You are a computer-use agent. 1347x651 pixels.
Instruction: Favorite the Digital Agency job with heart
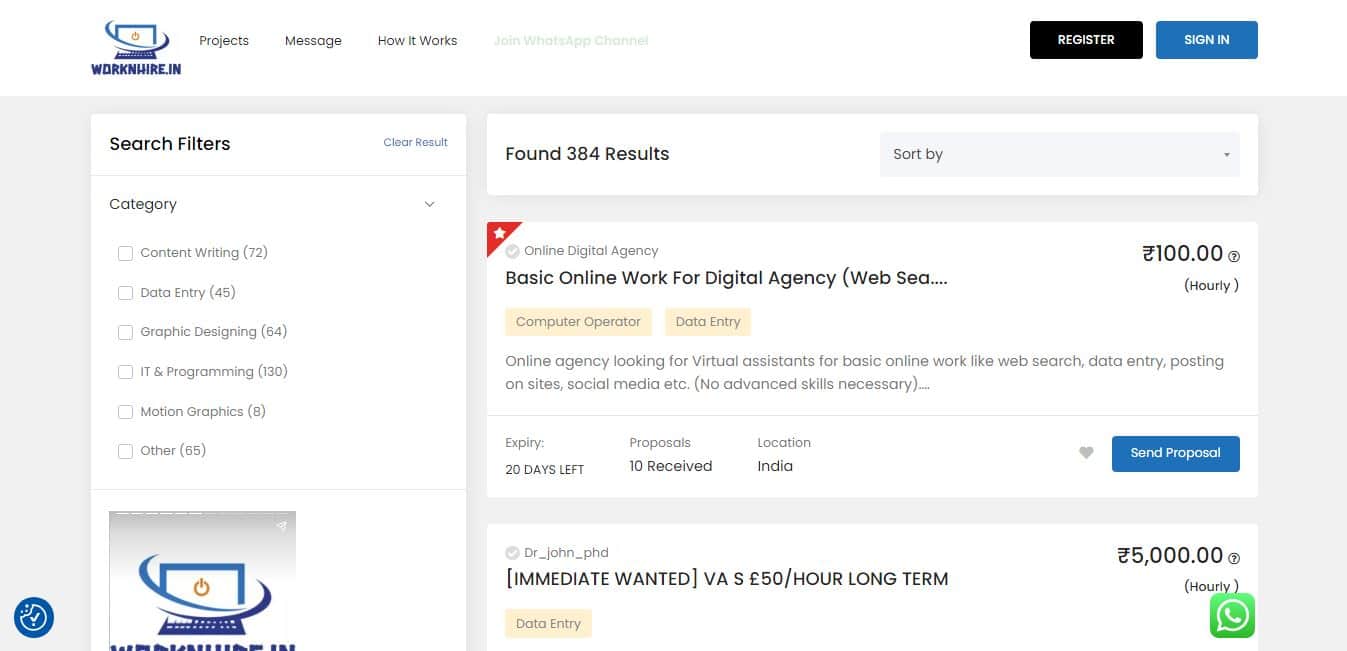coord(1086,453)
